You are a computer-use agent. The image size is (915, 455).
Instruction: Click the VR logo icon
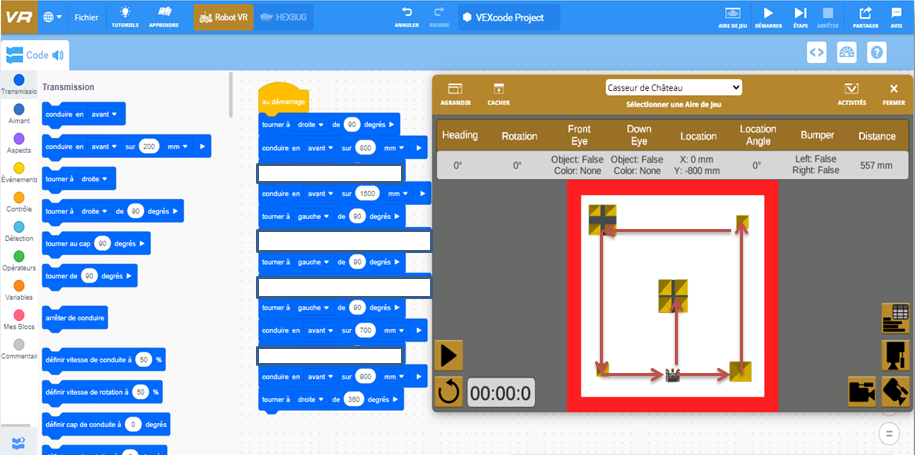19,17
